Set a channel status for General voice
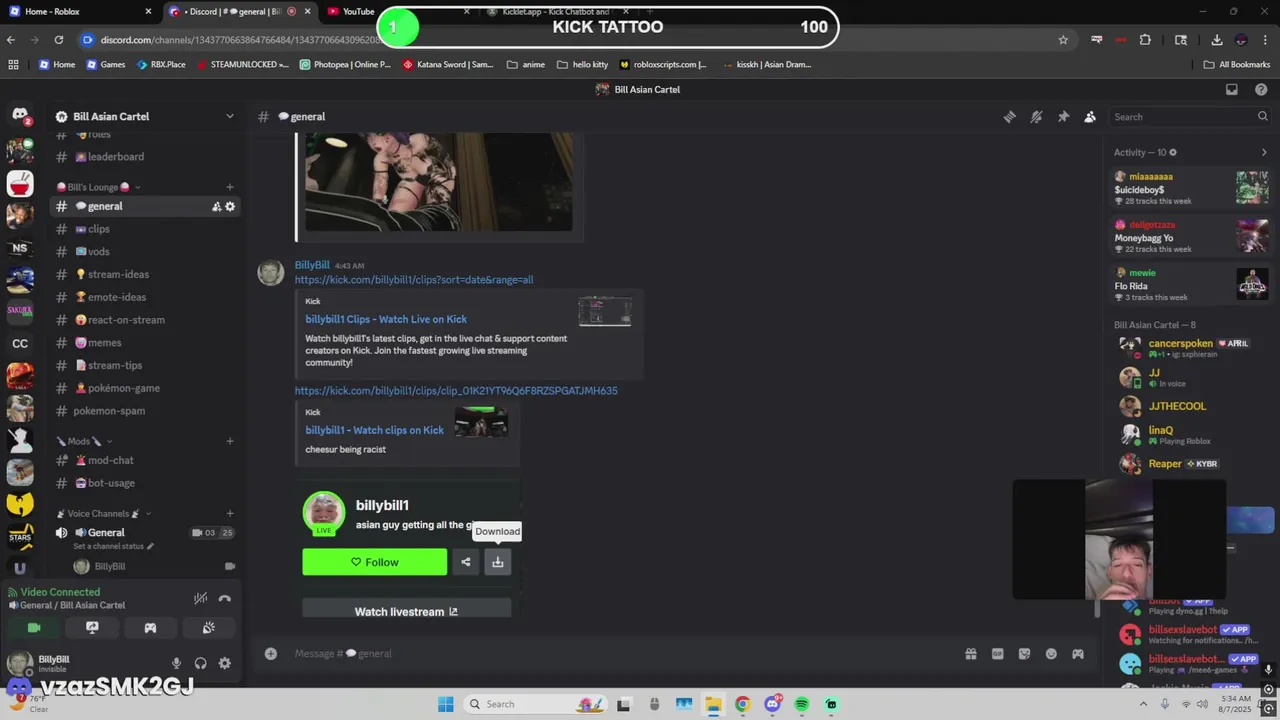 point(114,546)
